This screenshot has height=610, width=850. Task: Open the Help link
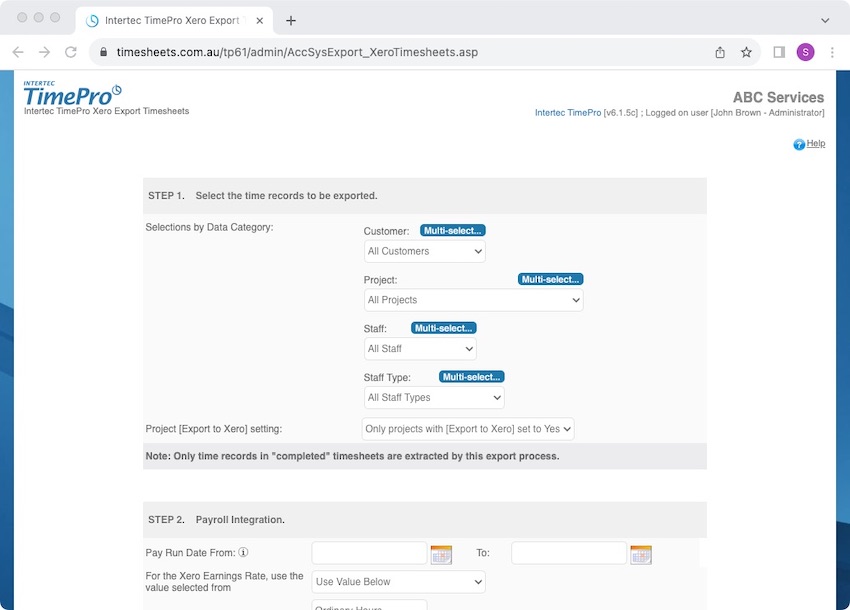[816, 144]
